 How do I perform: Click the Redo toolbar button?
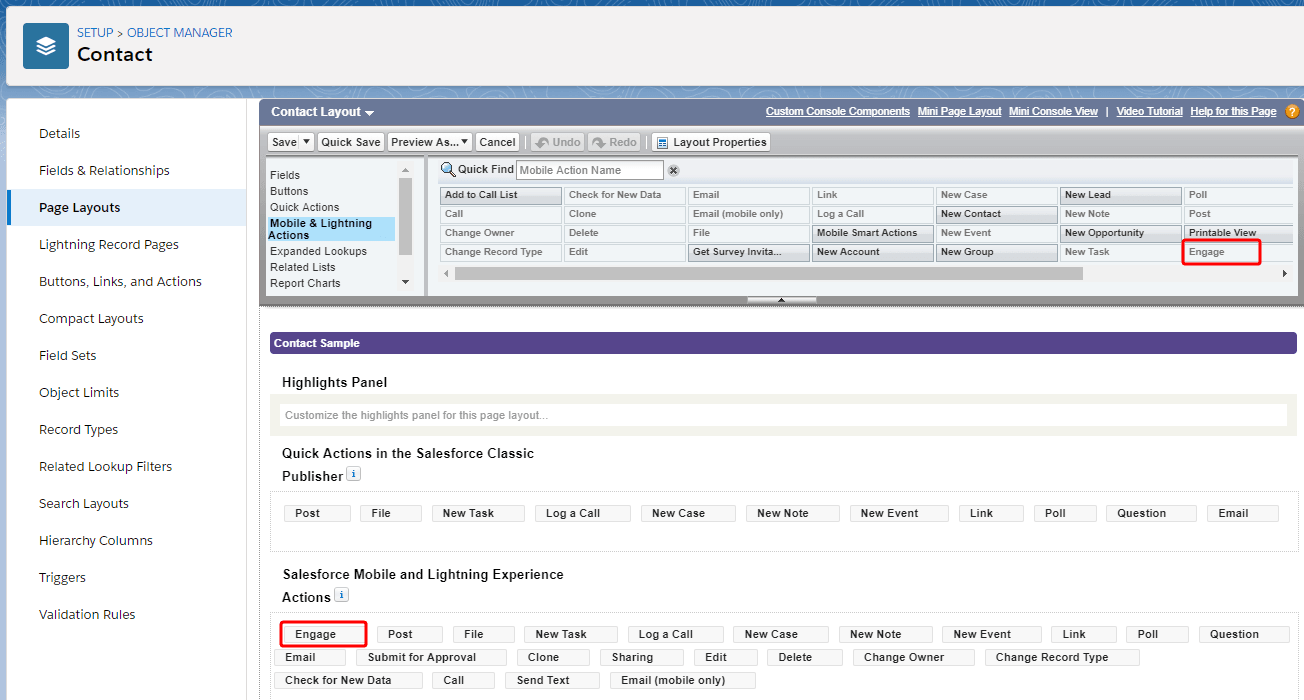[614, 142]
